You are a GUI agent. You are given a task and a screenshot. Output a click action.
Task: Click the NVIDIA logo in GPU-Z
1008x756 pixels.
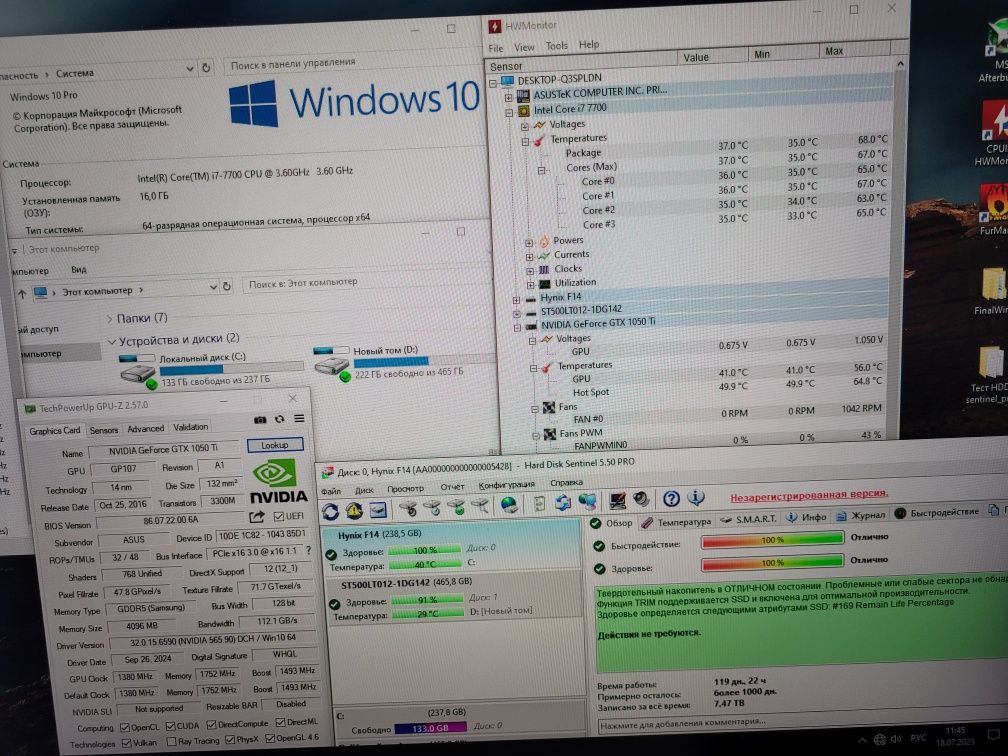click(278, 482)
